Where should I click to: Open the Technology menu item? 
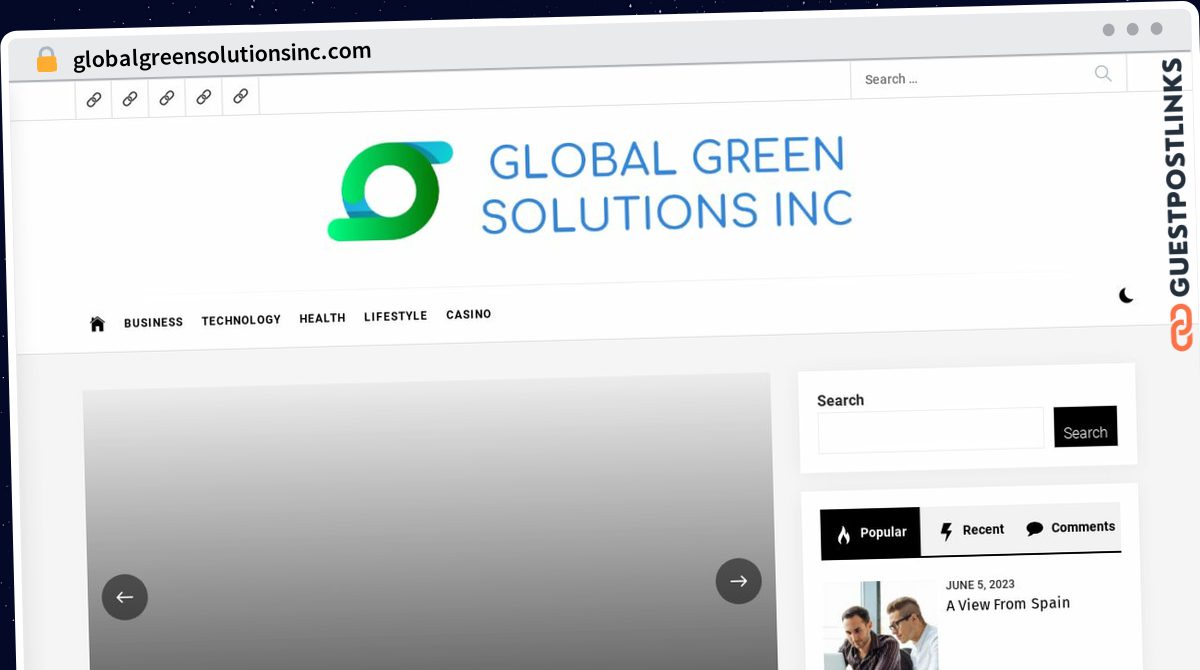pyautogui.click(x=241, y=320)
